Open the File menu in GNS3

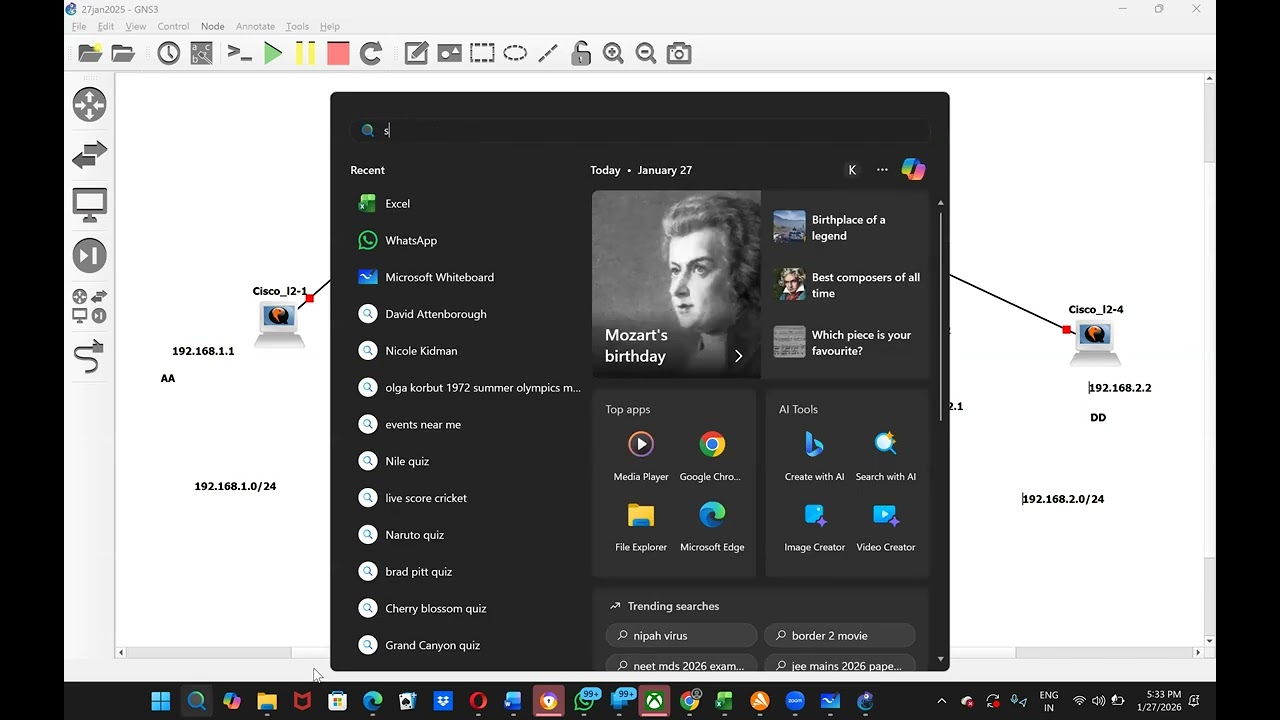click(79, 26)
